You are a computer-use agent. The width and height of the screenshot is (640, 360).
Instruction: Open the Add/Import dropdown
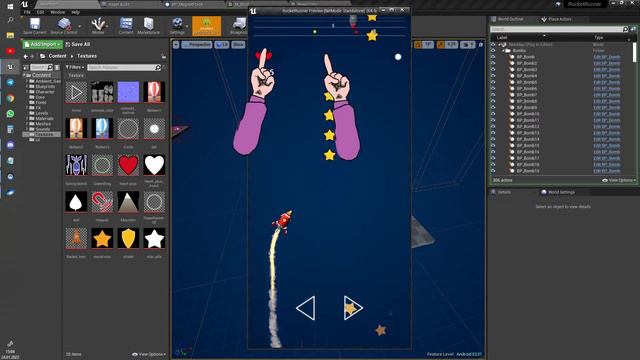tap(42, 44)
